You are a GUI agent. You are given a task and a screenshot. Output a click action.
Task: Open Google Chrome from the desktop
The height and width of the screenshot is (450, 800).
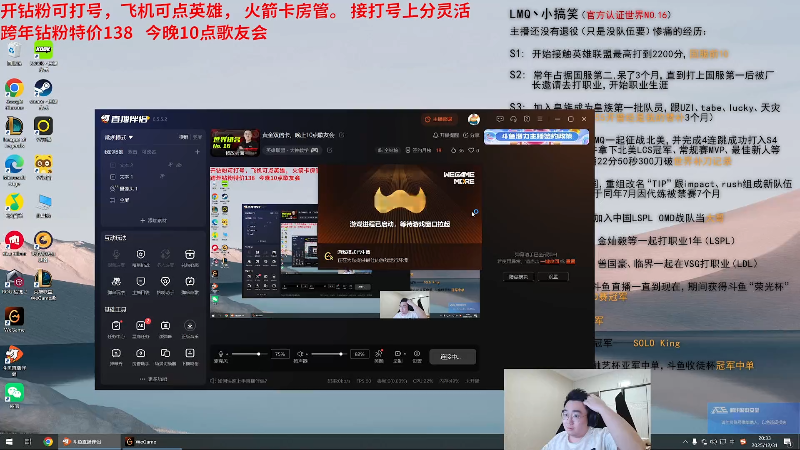point(14,94)
